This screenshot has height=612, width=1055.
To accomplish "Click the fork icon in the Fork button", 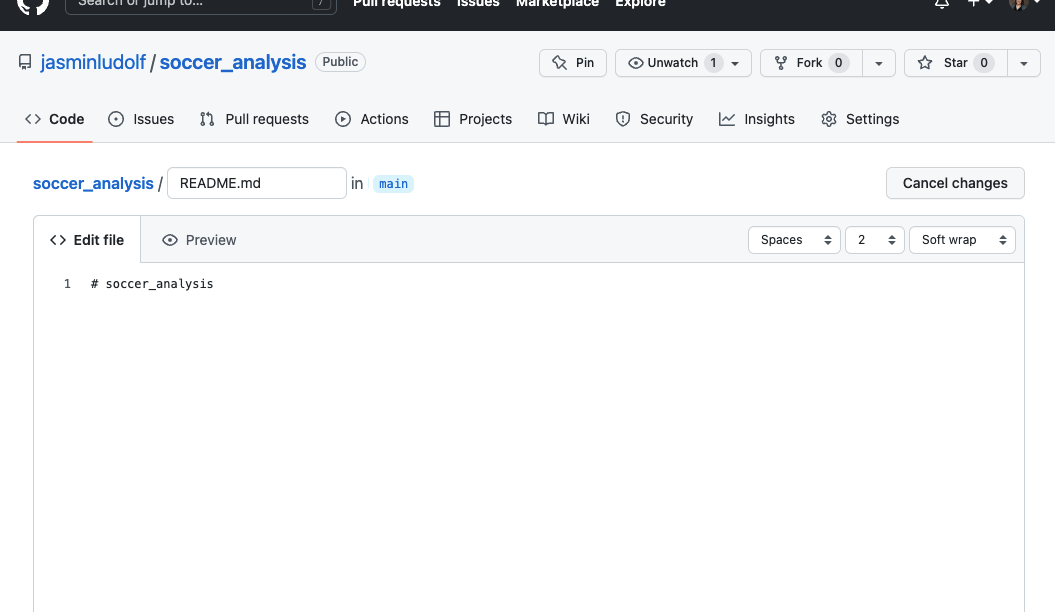I will (780, 63).
